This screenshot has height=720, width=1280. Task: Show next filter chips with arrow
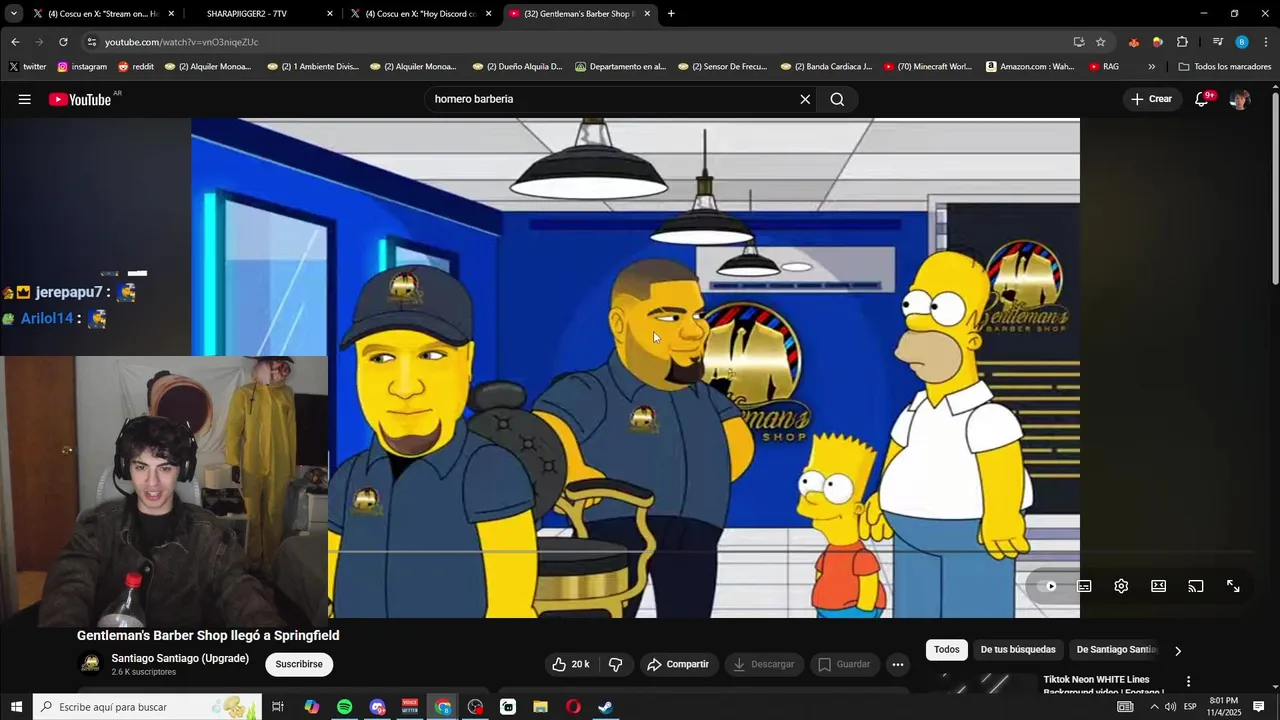[x=1178, y=651]
